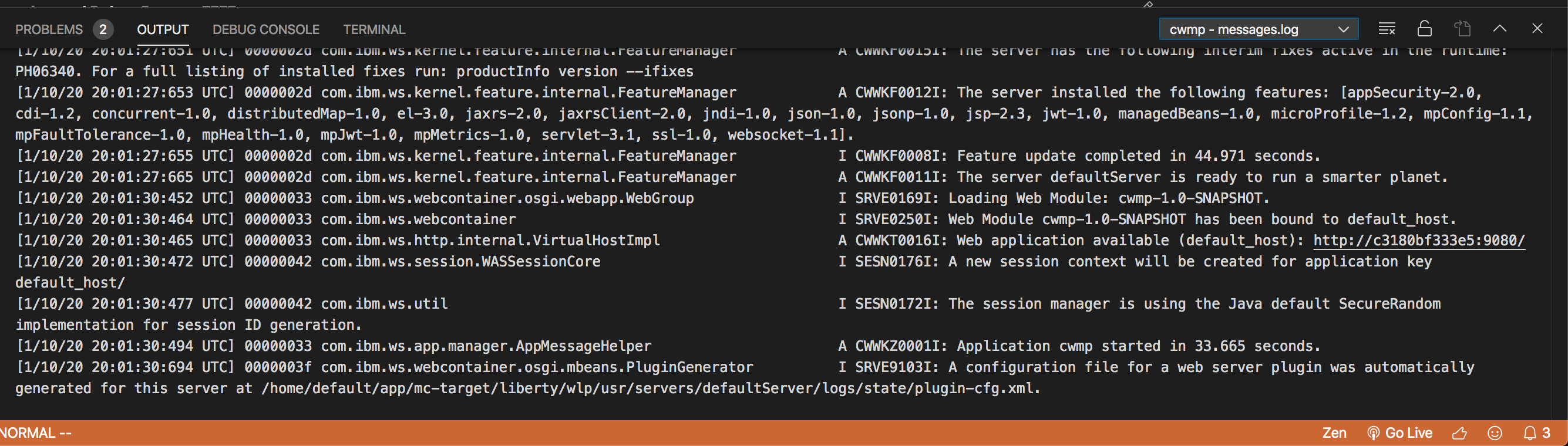Click the thumbs-up icon in status bar

pos(1460,433)
